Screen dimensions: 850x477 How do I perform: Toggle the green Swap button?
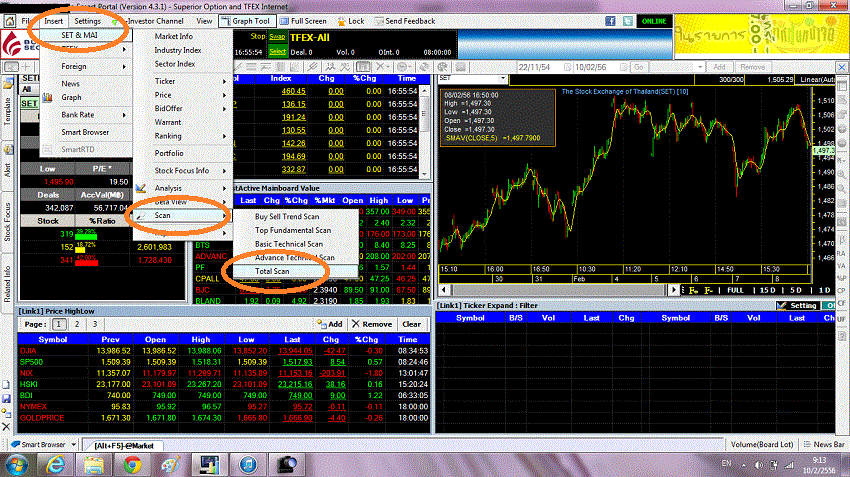[x=277, y=37]
